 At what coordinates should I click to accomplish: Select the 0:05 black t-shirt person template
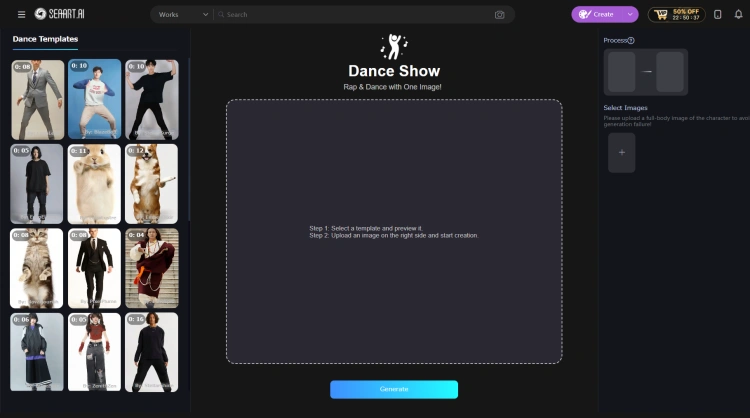point(37,184)
